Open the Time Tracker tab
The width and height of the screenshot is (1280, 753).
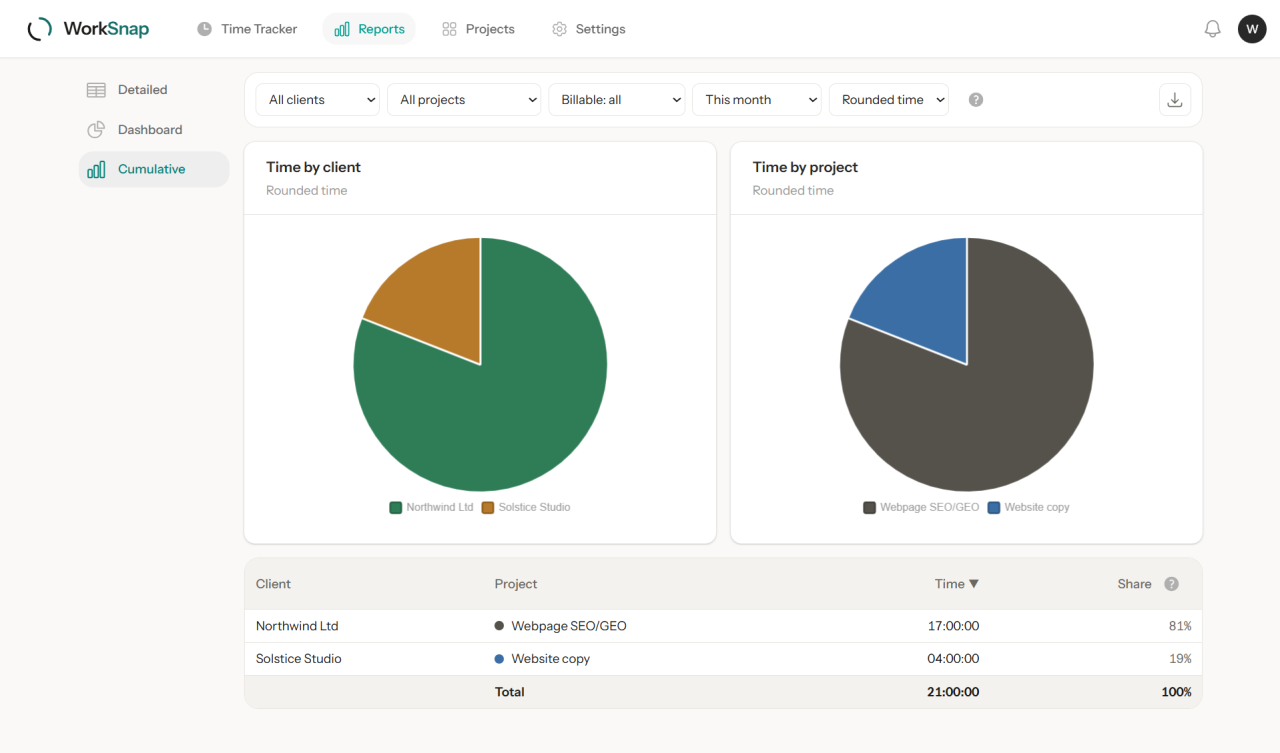click(247, 29)
